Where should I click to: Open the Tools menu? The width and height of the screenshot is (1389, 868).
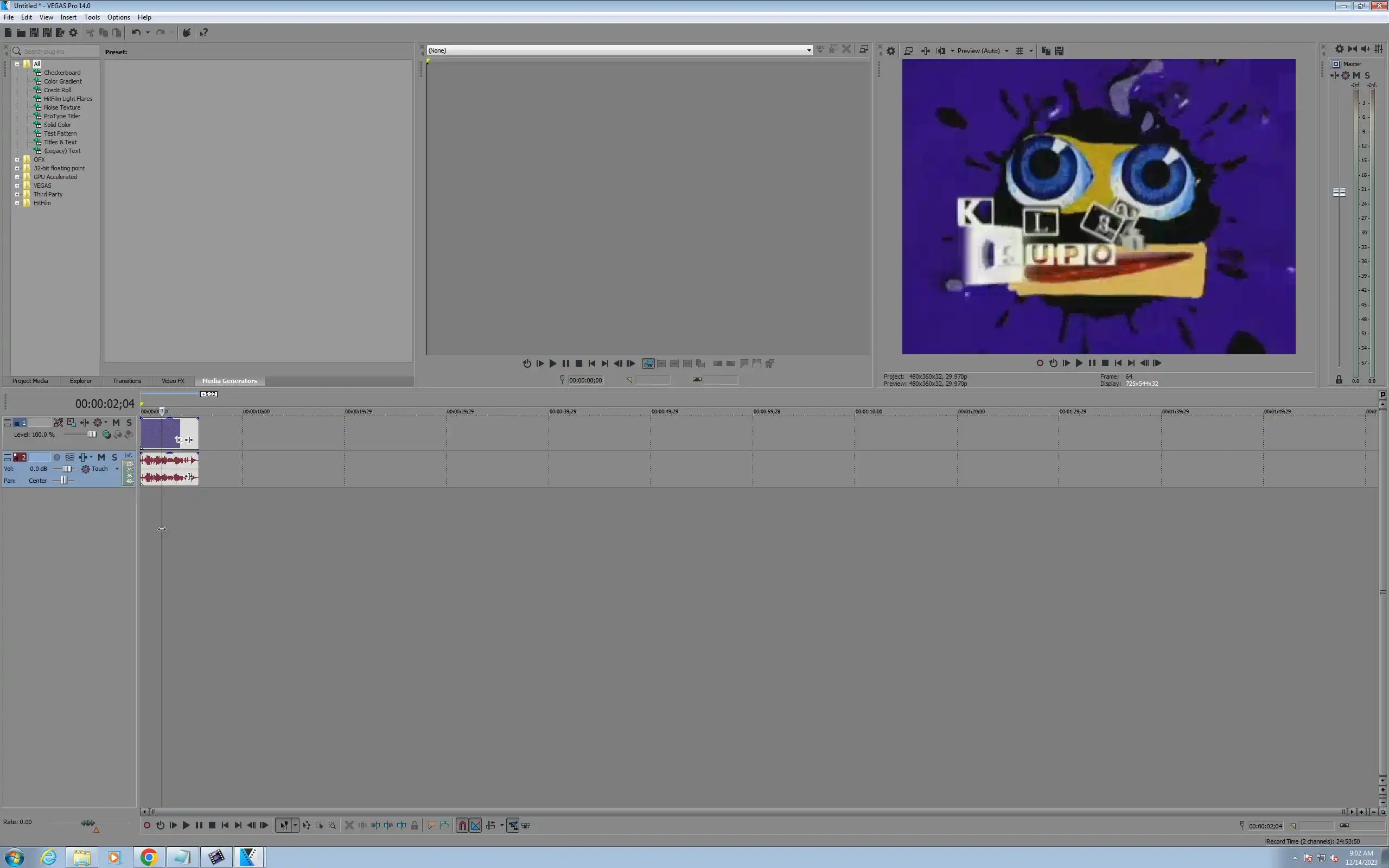click(x=92, y=17)
